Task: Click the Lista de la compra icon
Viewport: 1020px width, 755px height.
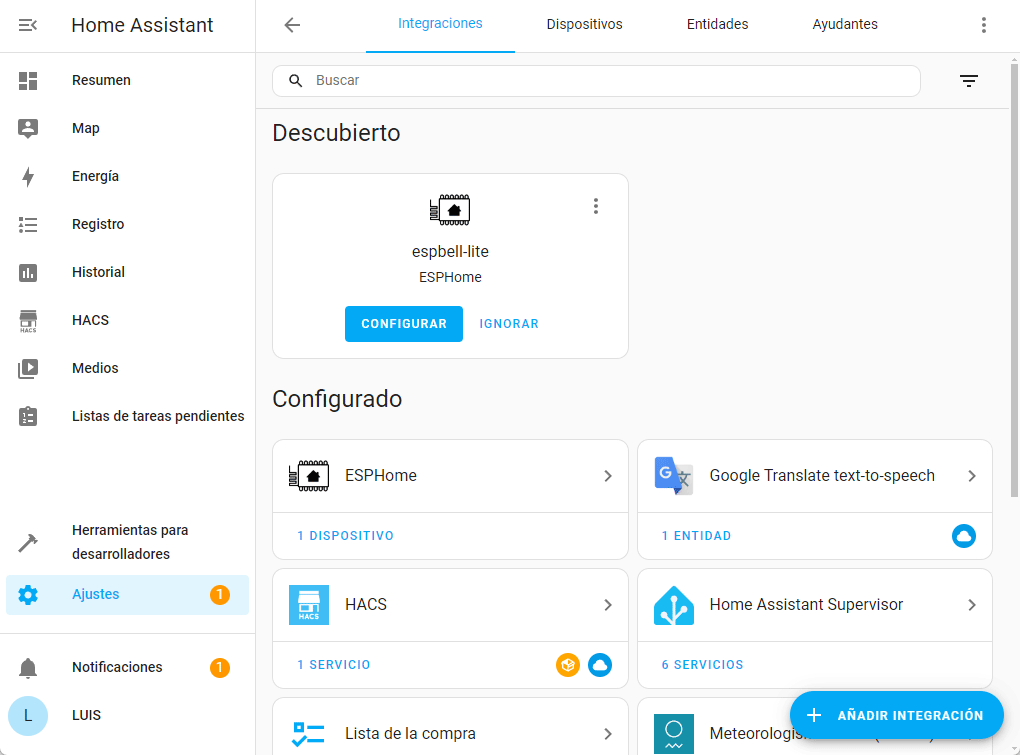Action: 309,734
